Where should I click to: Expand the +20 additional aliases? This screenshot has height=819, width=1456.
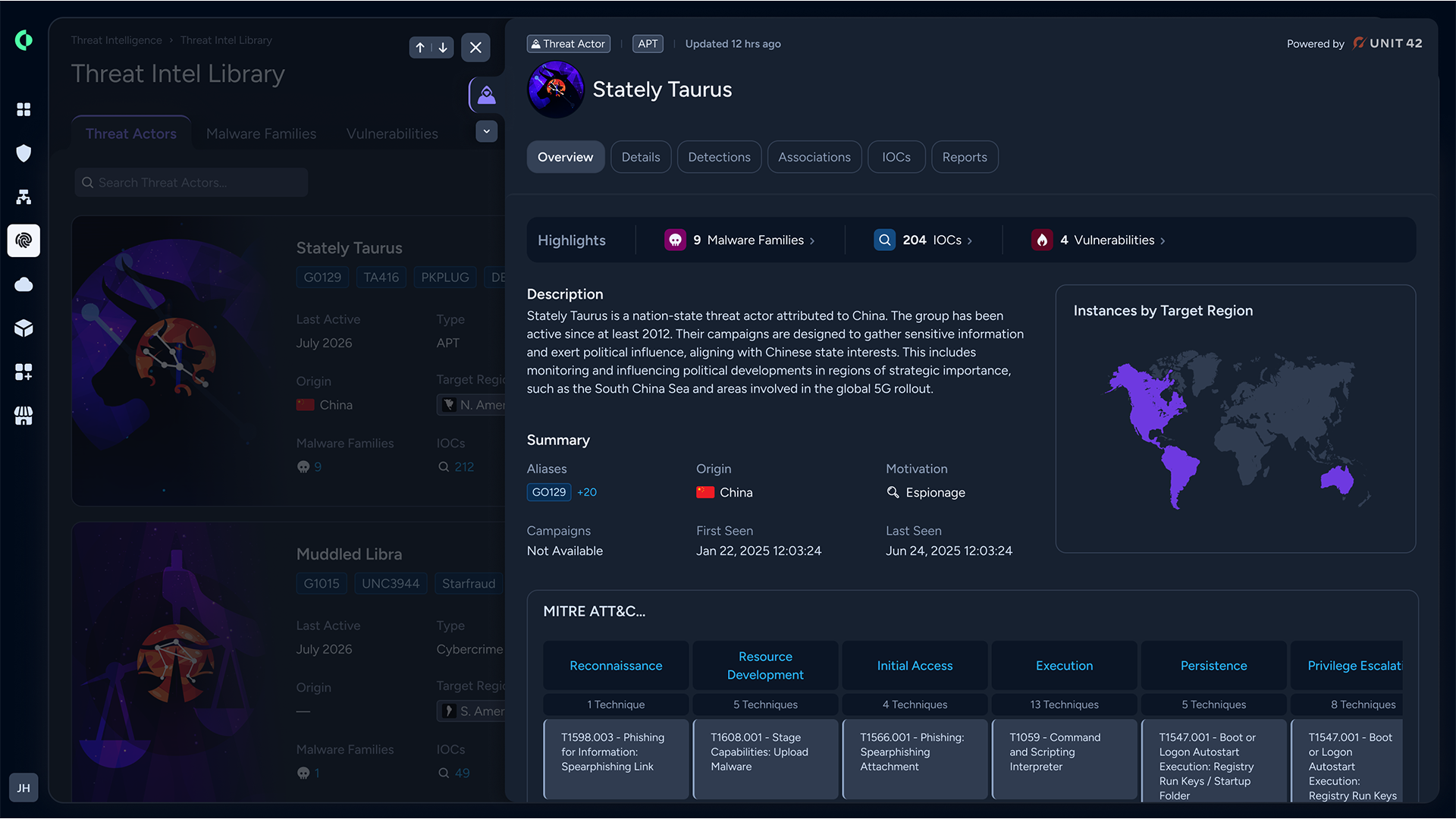tap(587, 492)
